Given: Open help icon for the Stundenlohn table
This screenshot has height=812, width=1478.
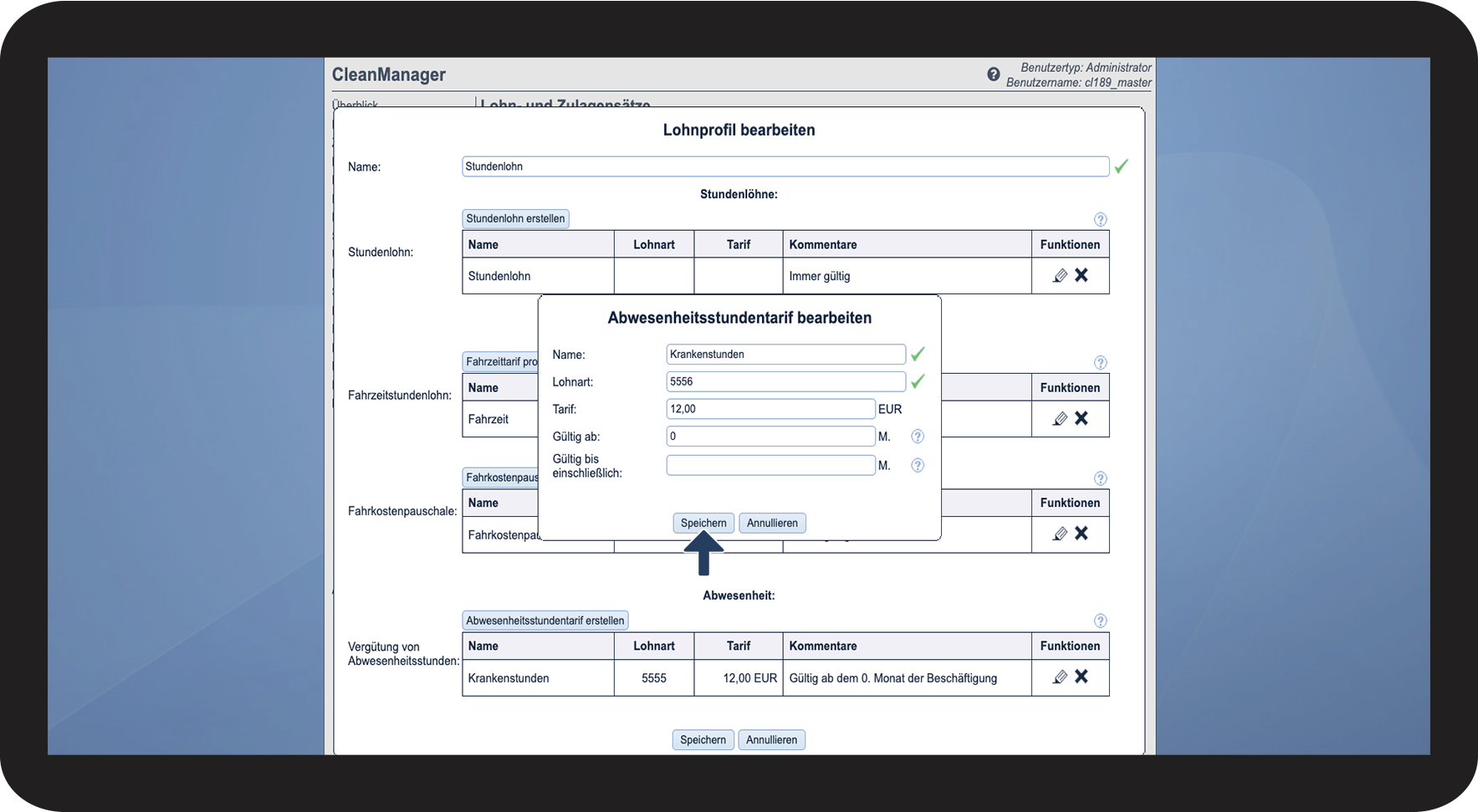Looking at the screenshot, I should pos(1101,219).
